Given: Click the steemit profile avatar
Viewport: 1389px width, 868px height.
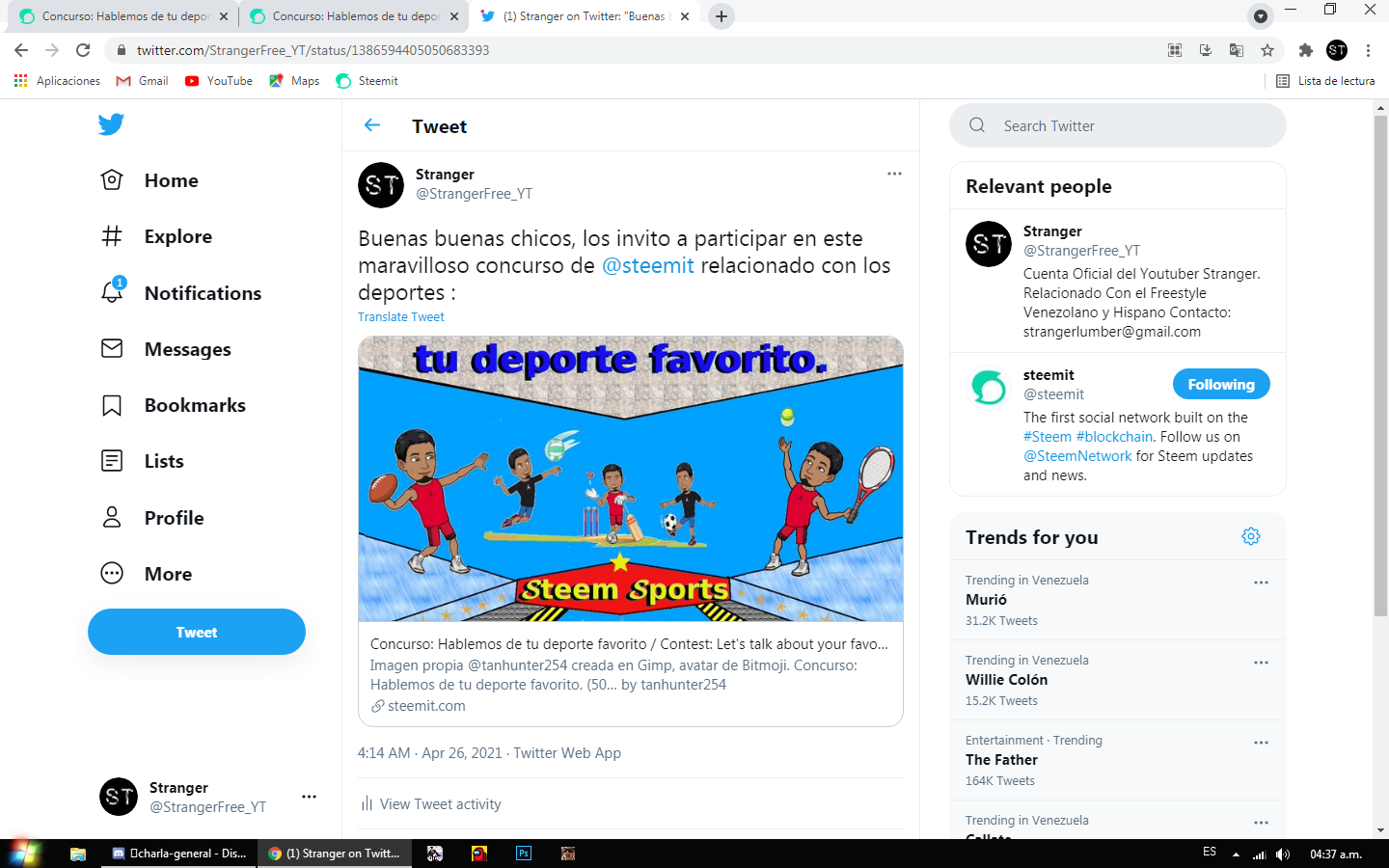Looking at the screenshot, I should point(989,388).
